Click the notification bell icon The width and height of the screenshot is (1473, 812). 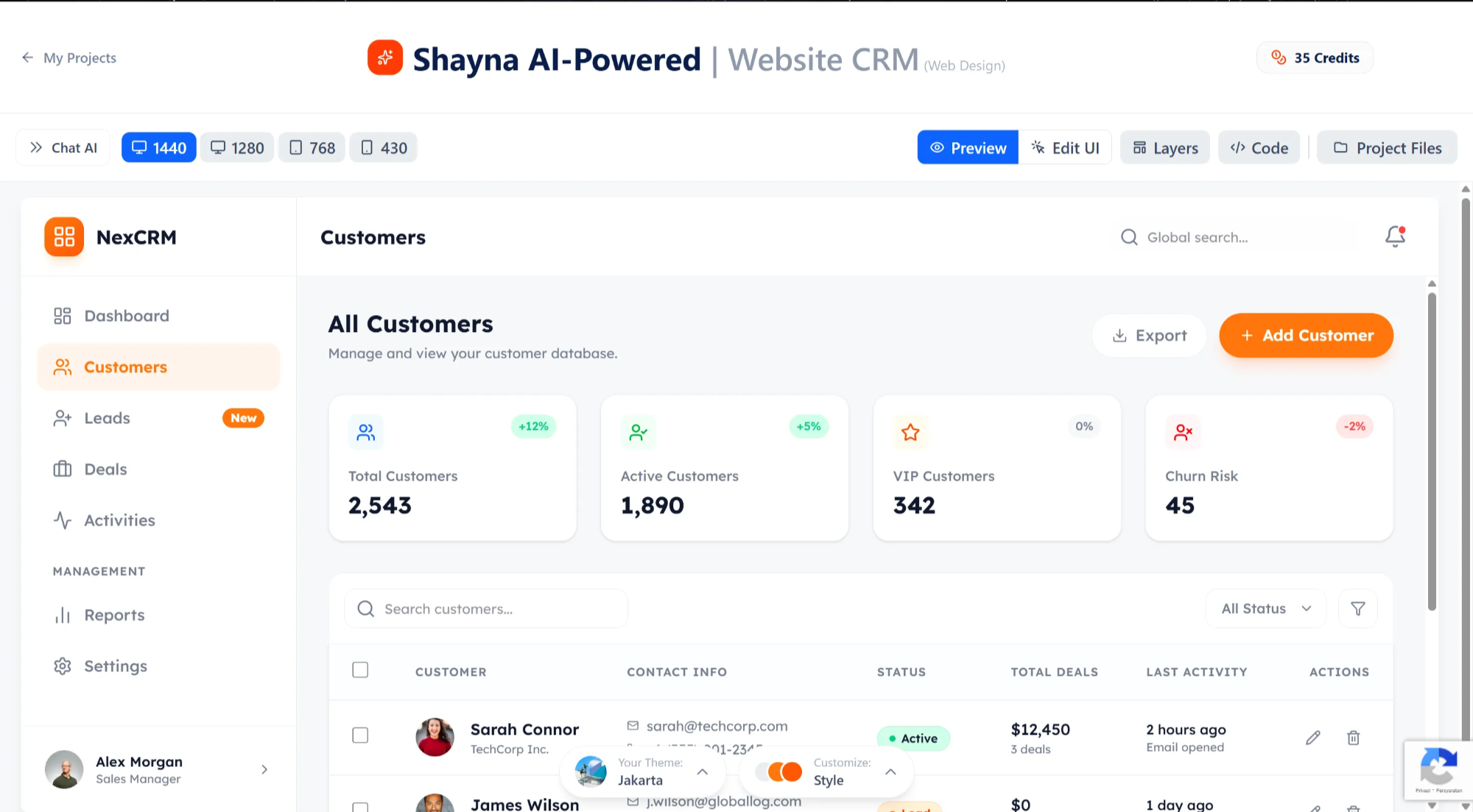[1395, 236]
